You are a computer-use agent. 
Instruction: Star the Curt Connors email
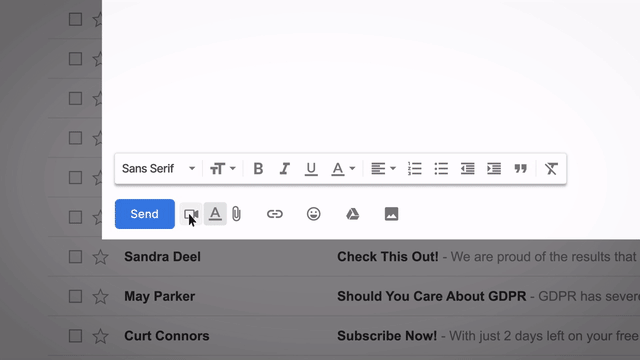click(100, 336)
